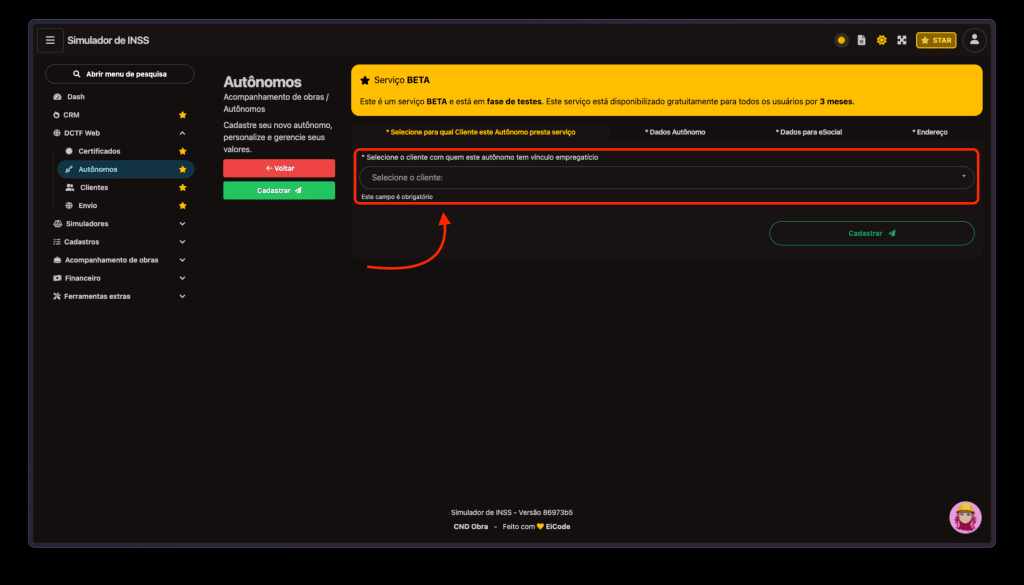The image size is (1024, 585).
Task: Expand the Financeiro section chevron
Action: (182, 278)
